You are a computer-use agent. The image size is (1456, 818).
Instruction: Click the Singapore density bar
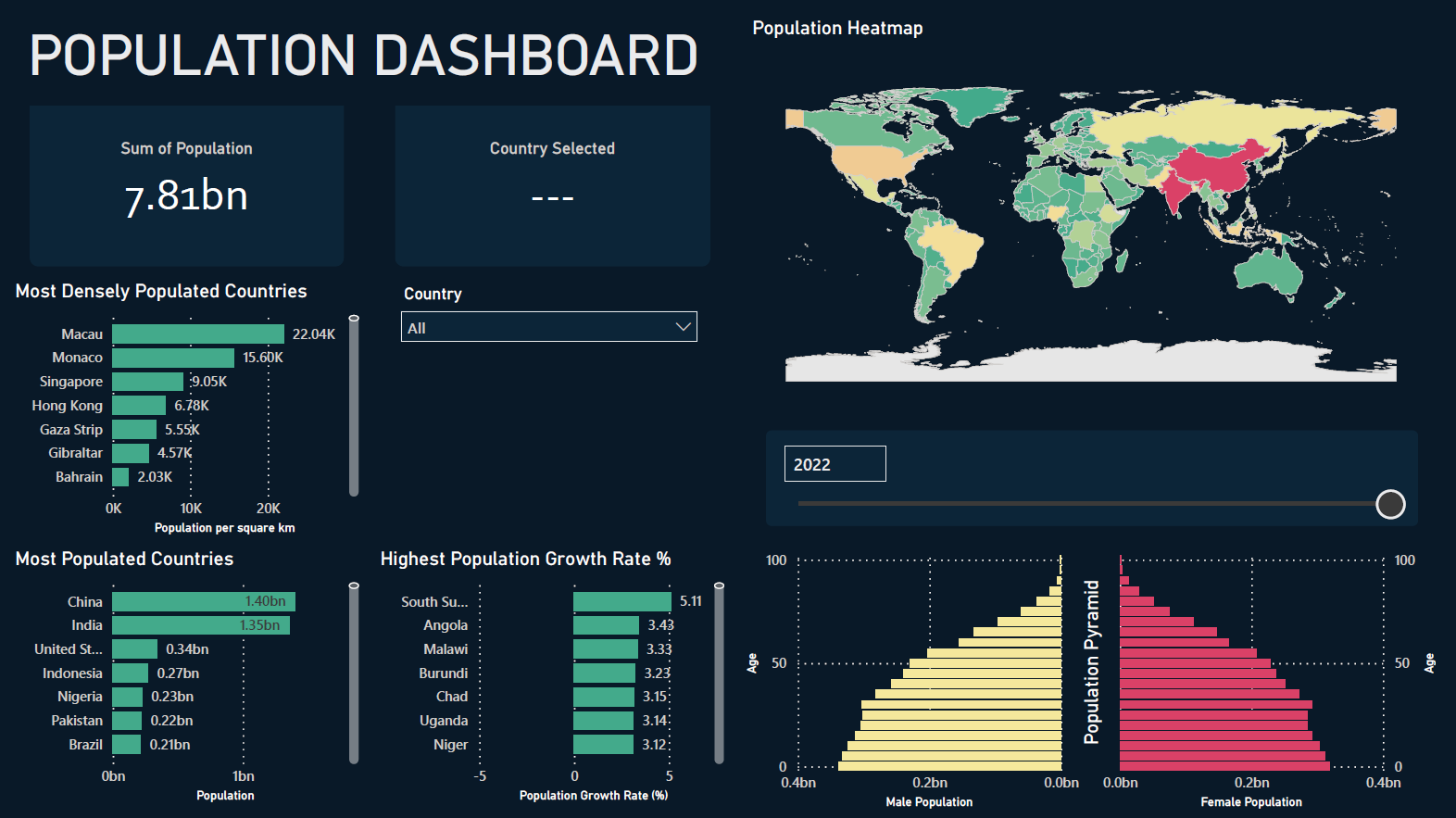click(x=147, y=382)
